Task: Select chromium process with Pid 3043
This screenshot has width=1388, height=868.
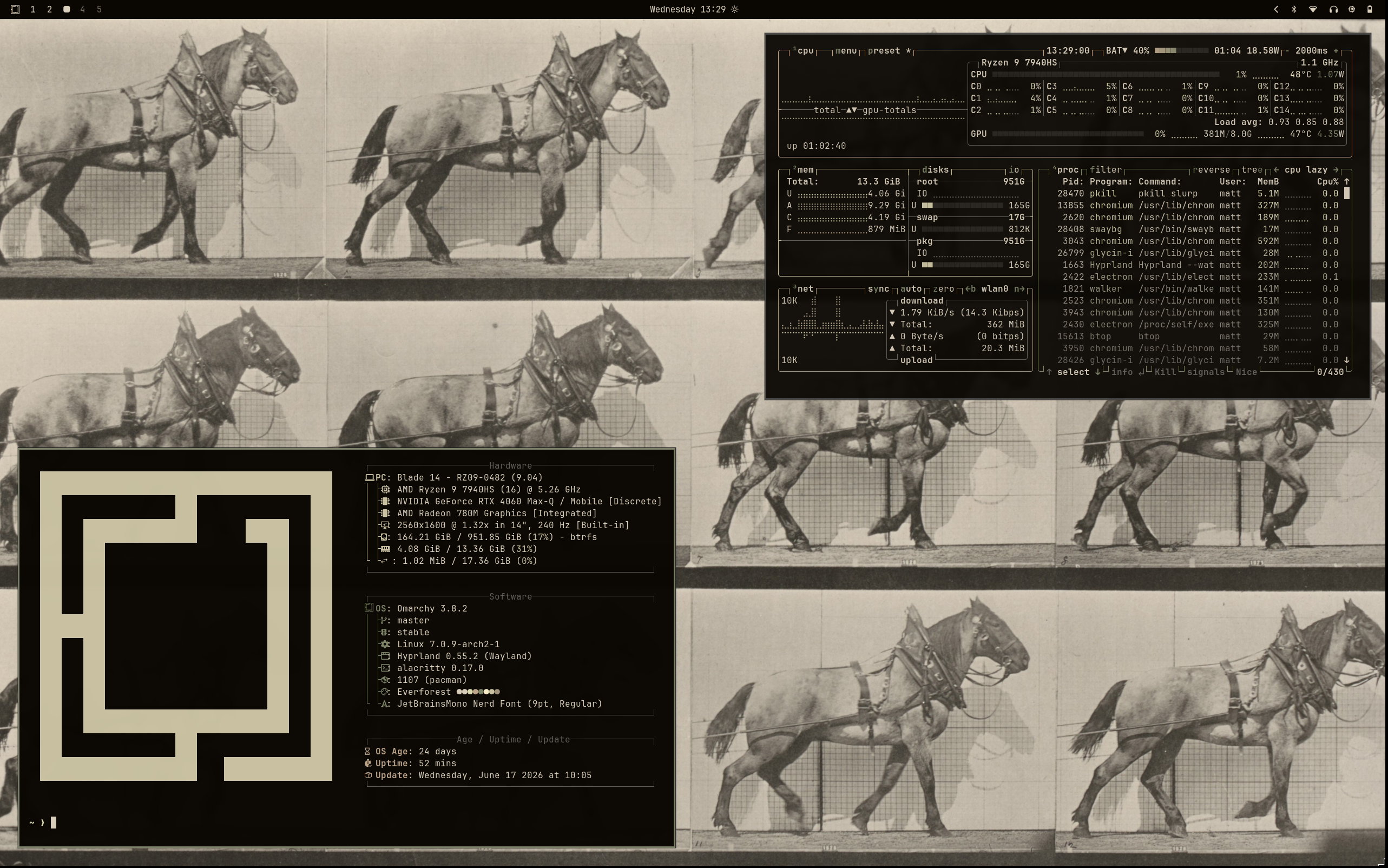Action: 1197,241
